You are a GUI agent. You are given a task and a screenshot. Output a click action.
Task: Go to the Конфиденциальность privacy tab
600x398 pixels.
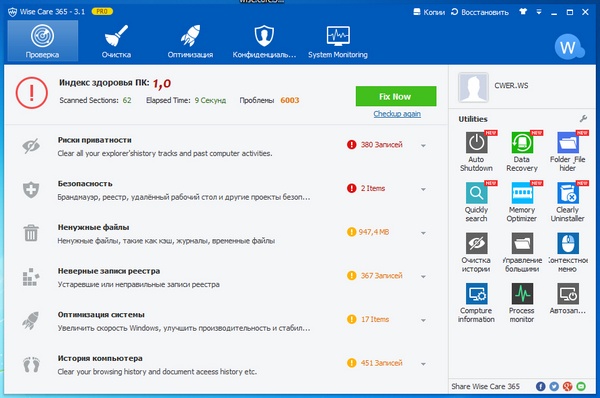click(264, 41)
